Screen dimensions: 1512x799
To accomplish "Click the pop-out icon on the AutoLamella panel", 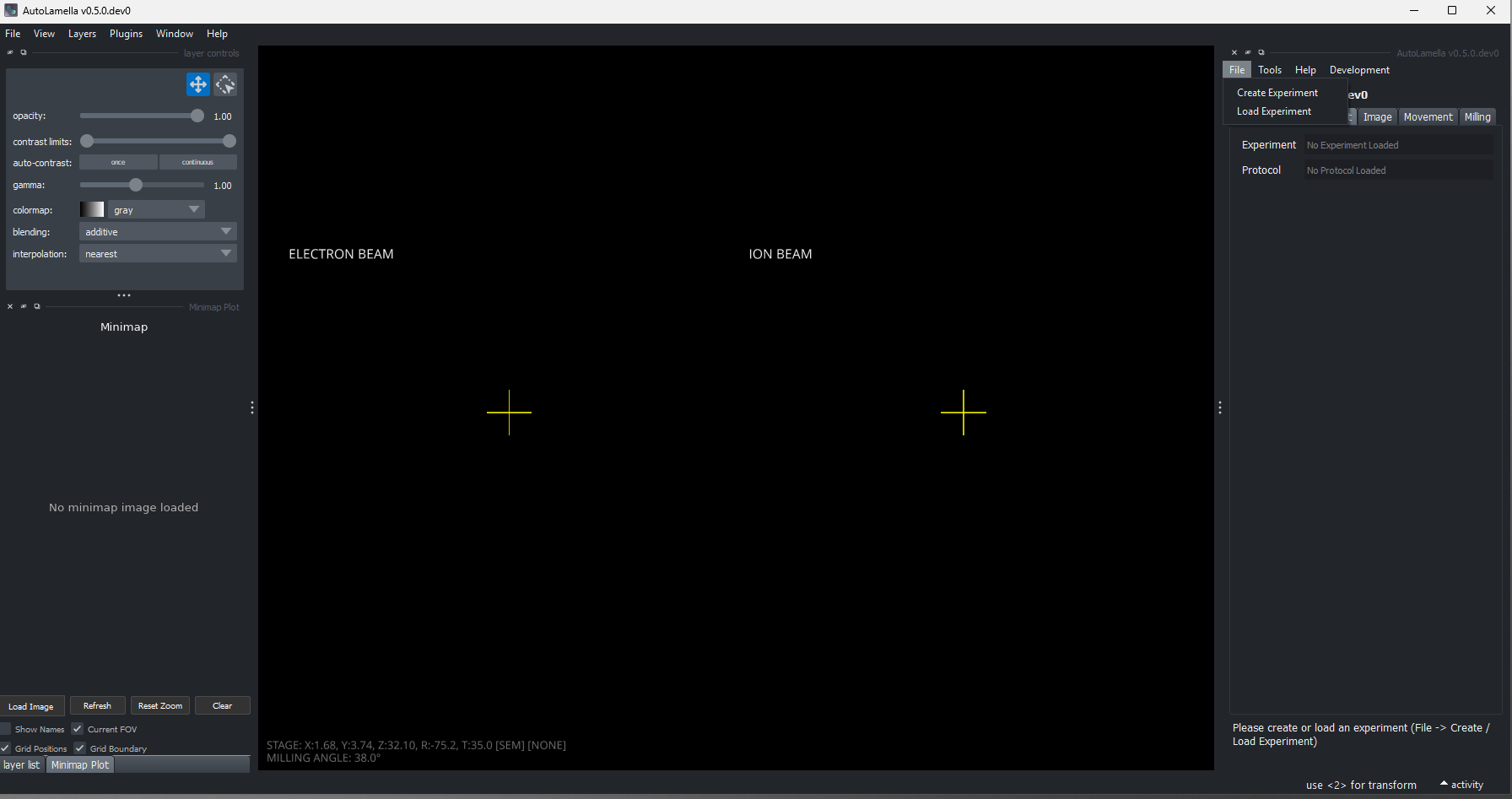I will [x=1261, y=52].
